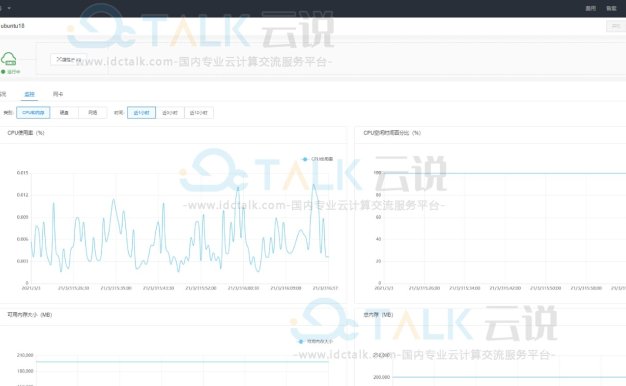626x386 pixels.
Task: Click the 200,000 label on the total memory chart
Action: [381, 377]
